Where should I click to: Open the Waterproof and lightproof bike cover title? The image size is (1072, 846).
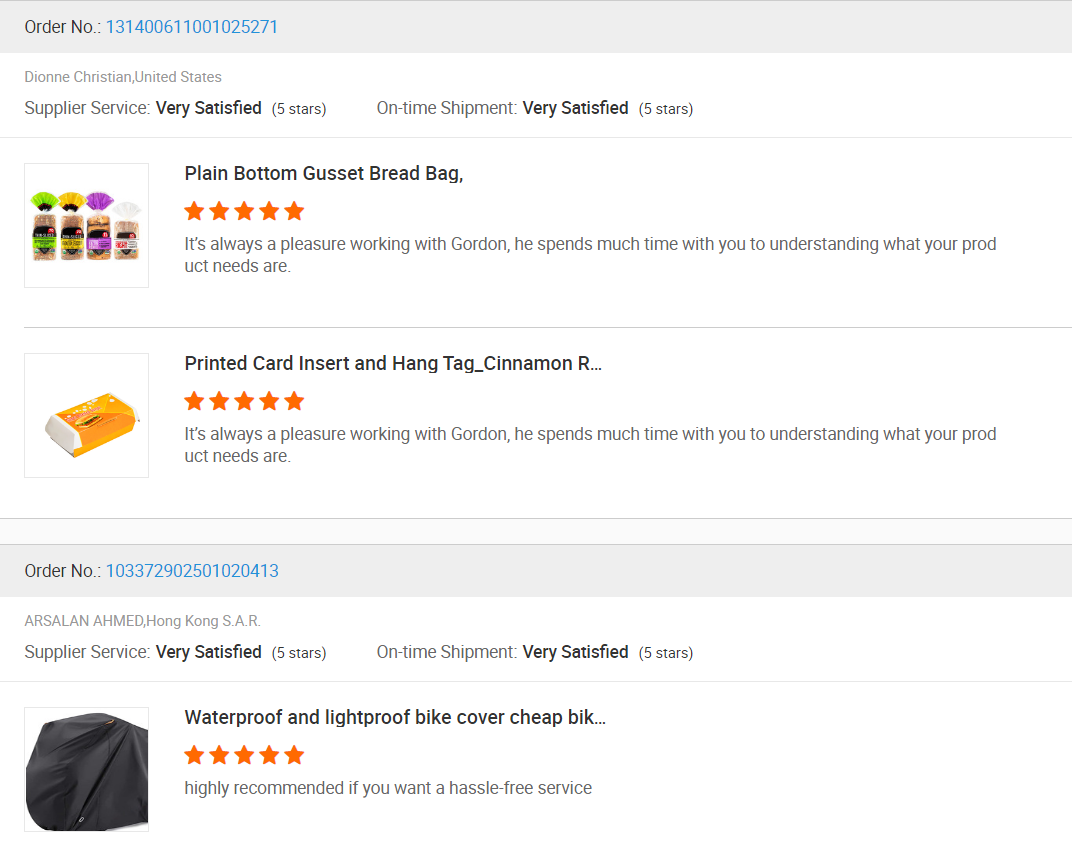(x=395, y=717)
